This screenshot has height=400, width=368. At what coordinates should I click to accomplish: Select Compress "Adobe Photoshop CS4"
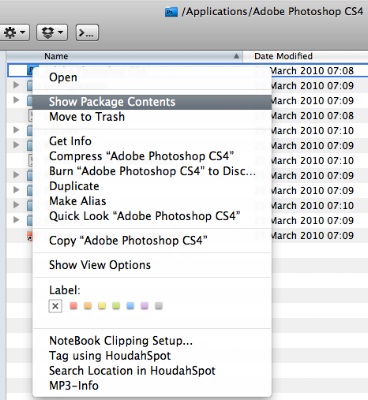152,156
